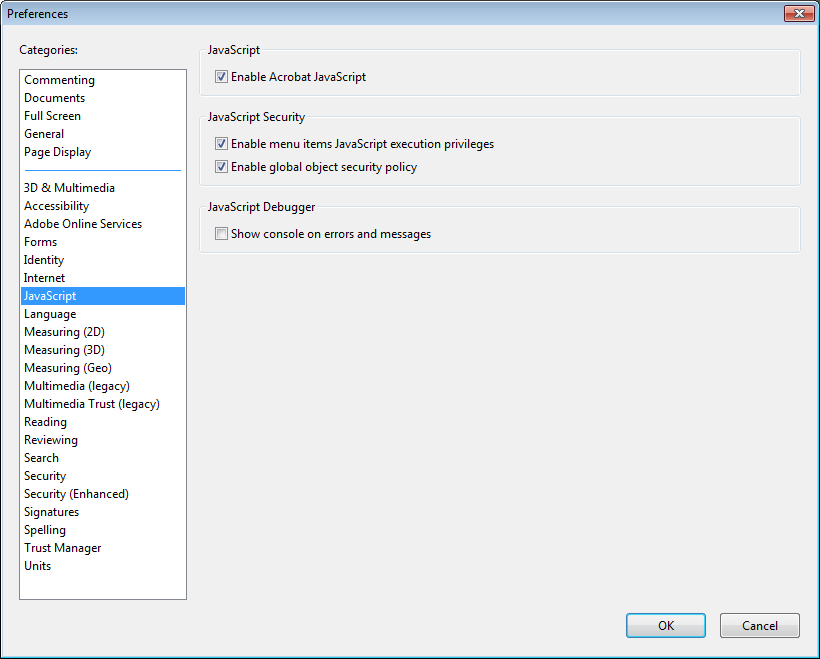
Task: Open Search preferences
Action: pyautogui.click(x=103, y=458)
